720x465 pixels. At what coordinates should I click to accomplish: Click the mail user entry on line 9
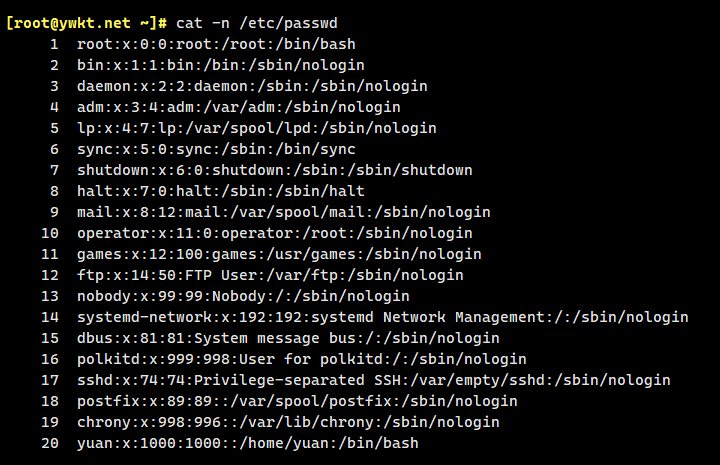(283, 212)
